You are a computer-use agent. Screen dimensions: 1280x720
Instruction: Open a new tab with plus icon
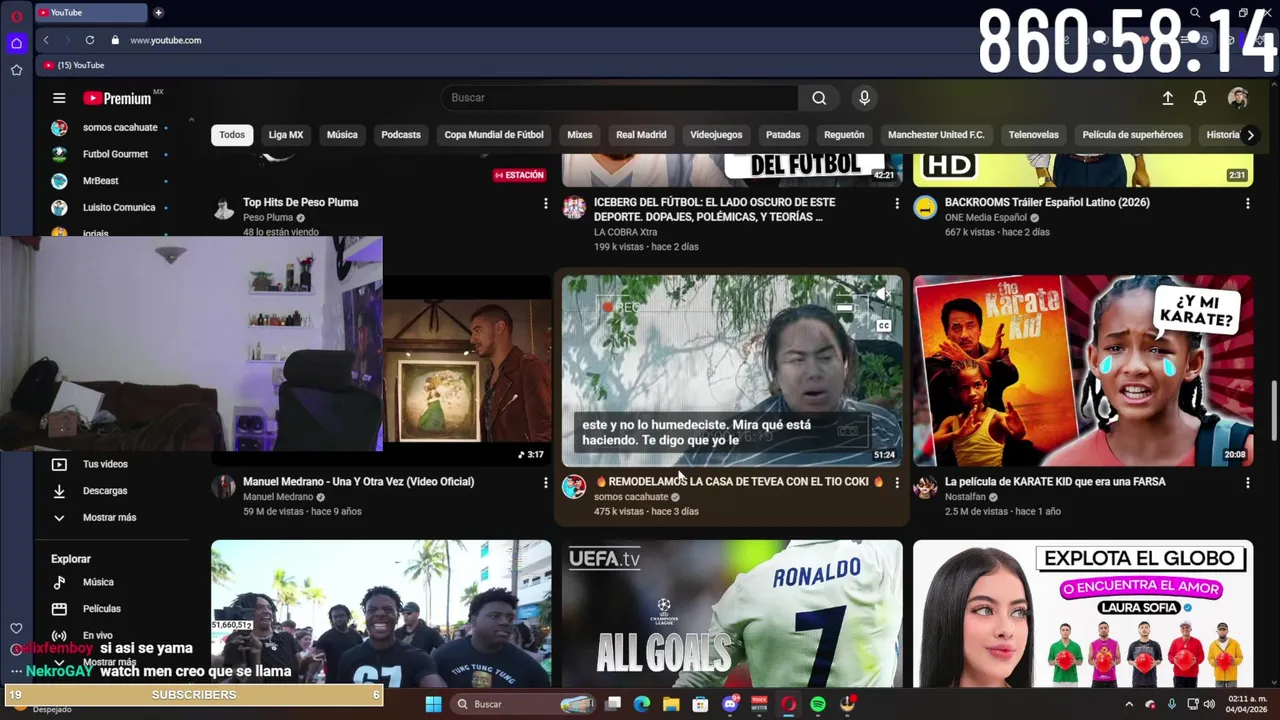click(158, 12)
